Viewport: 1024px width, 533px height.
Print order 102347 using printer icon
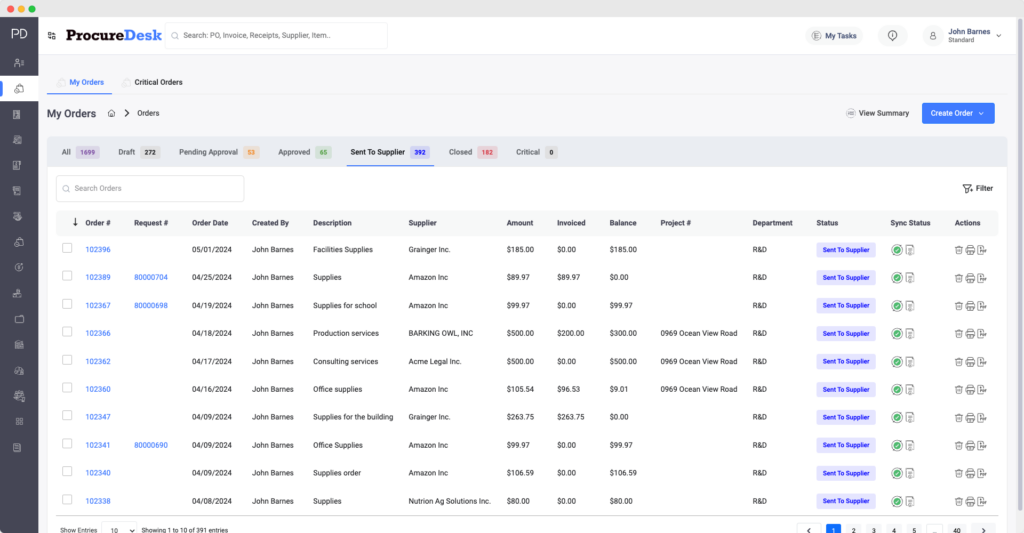970,417
